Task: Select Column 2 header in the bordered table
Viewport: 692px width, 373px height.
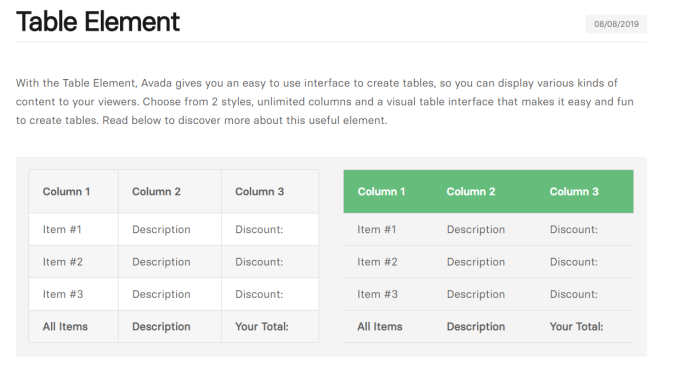Action: 156,192
